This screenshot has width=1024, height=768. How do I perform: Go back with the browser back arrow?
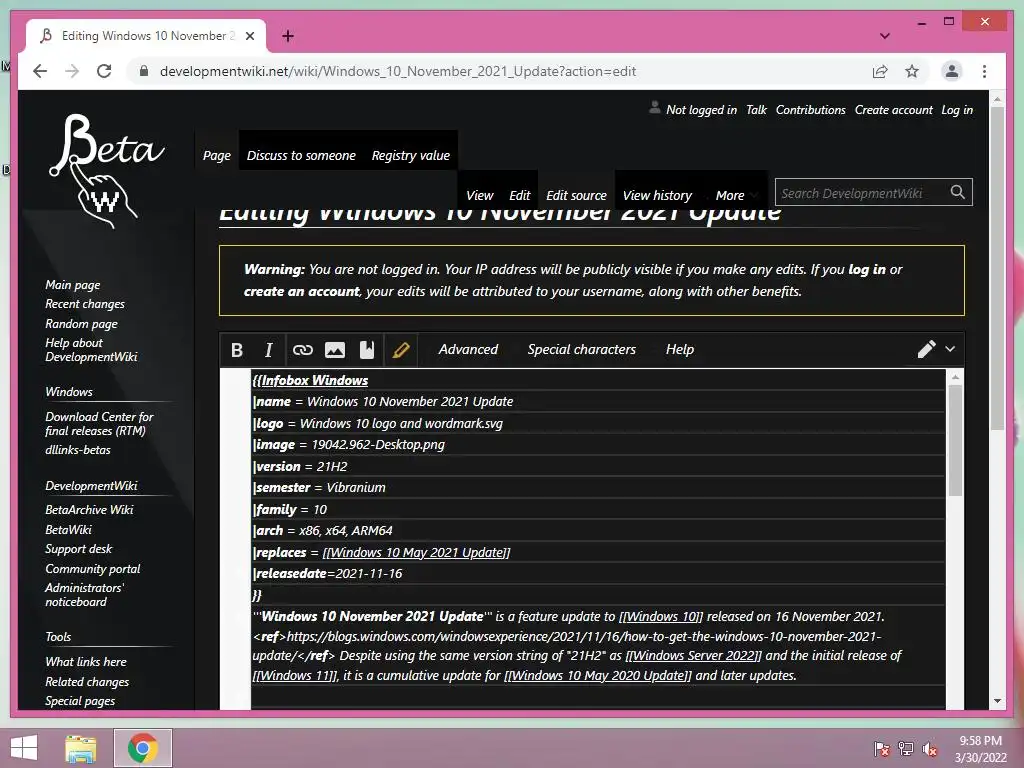point(40,71)
